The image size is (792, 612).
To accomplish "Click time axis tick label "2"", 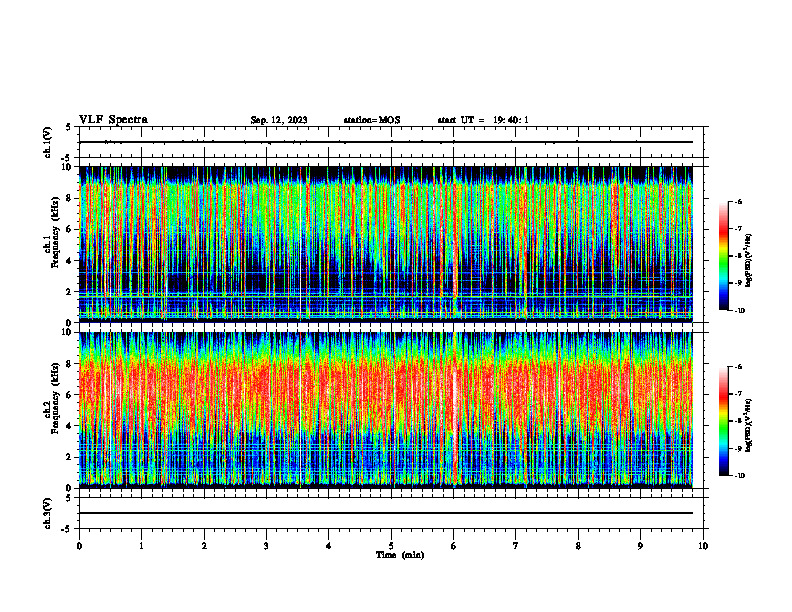I will pos(204,546).
